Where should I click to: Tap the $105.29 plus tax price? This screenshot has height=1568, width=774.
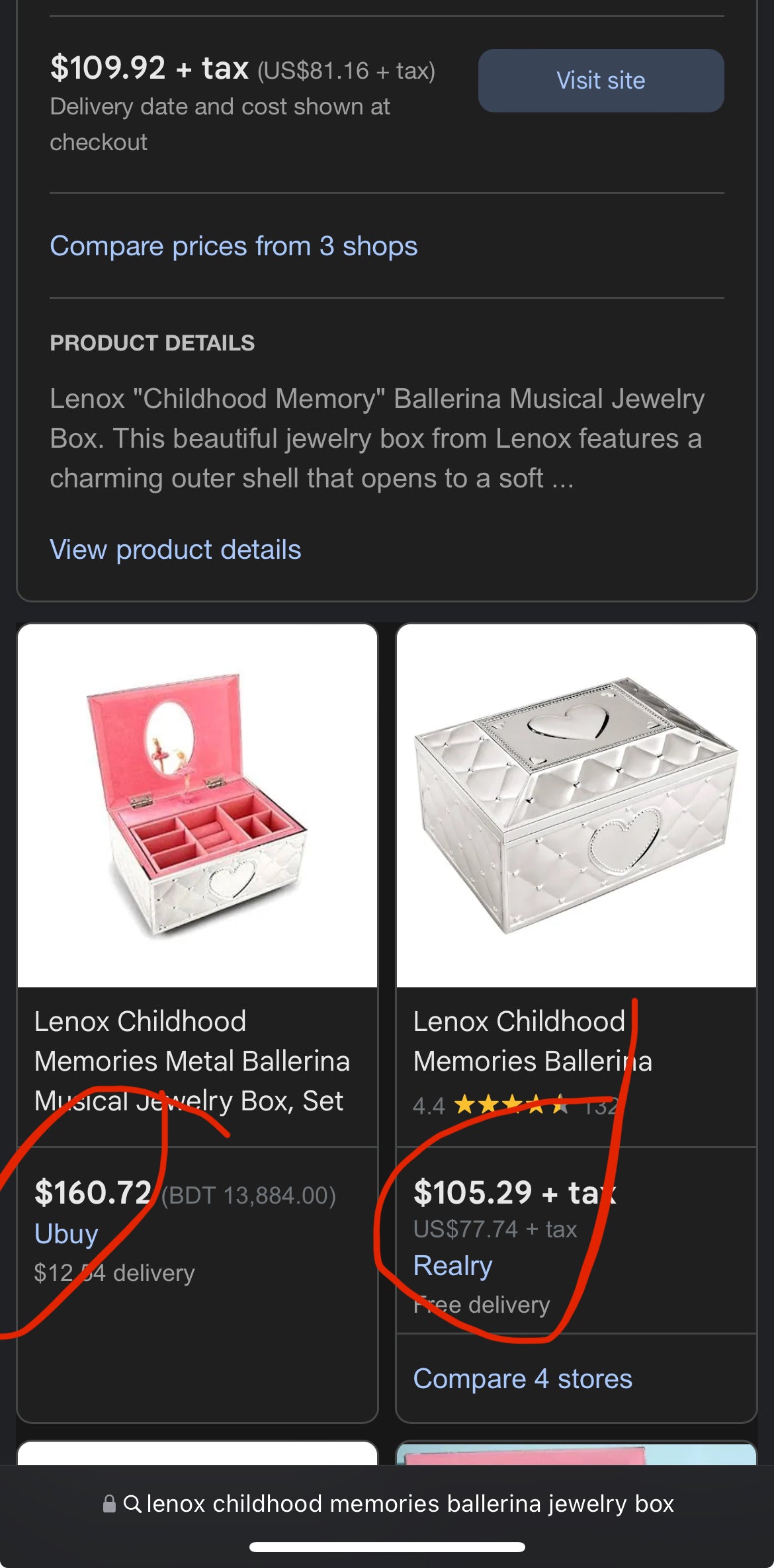(515, 1192)
